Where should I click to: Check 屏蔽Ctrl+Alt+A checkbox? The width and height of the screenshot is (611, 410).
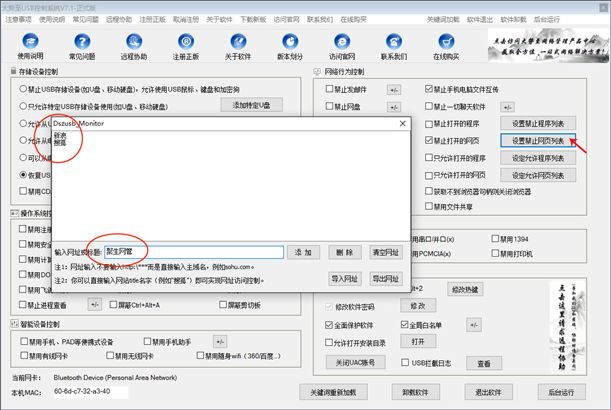[113, 304]
